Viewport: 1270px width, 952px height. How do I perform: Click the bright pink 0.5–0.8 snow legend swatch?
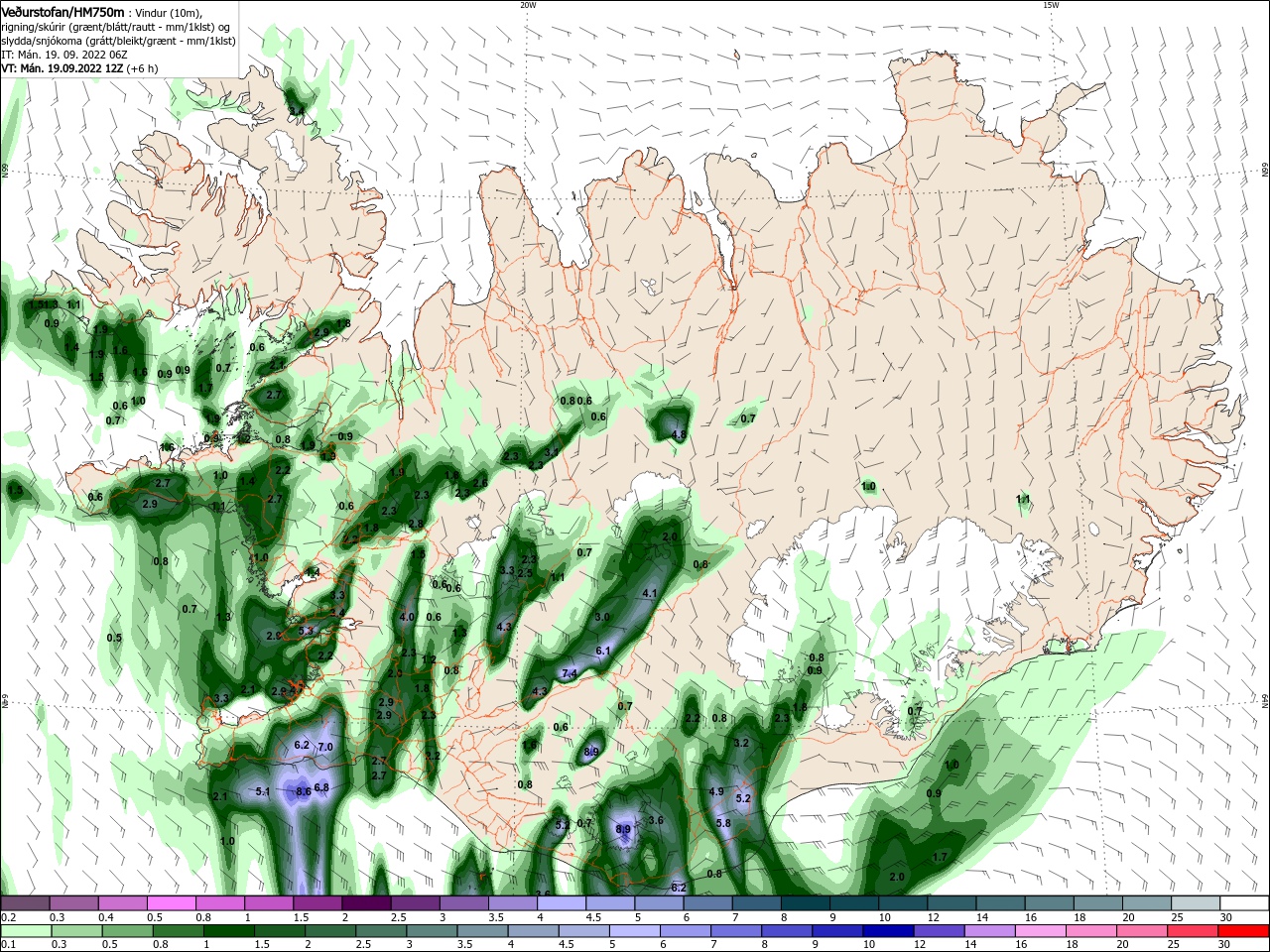tap(172, 903)
